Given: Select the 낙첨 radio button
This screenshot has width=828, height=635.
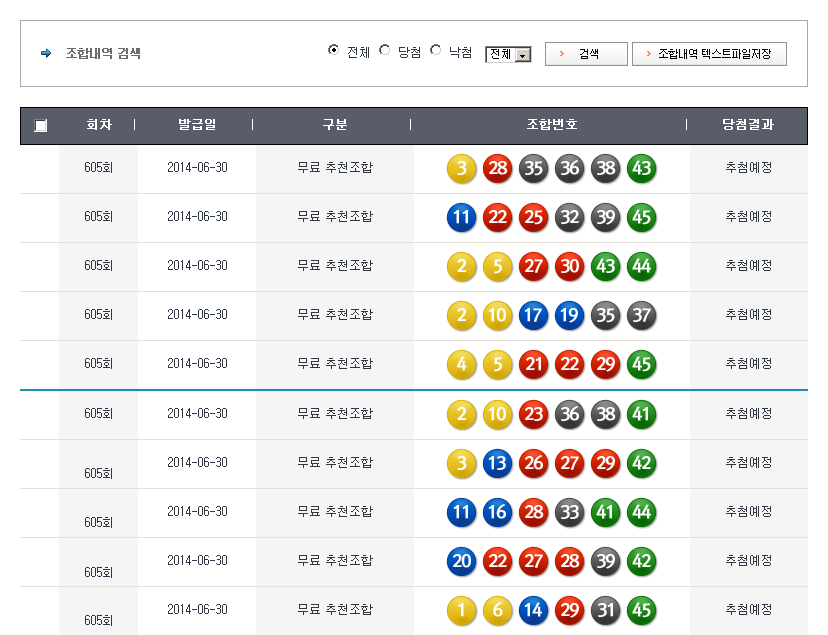Looking at the screenshot, I should click(436, 51).
